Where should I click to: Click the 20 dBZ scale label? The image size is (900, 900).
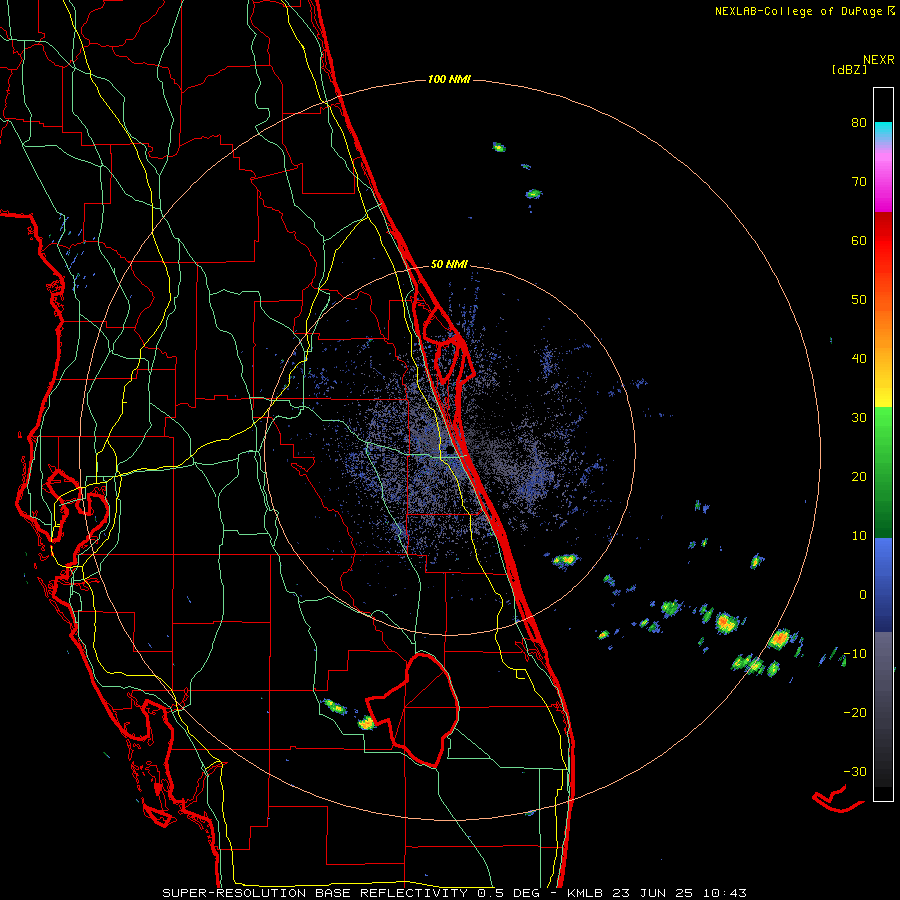pyautogui.click(x=859, y=477)
